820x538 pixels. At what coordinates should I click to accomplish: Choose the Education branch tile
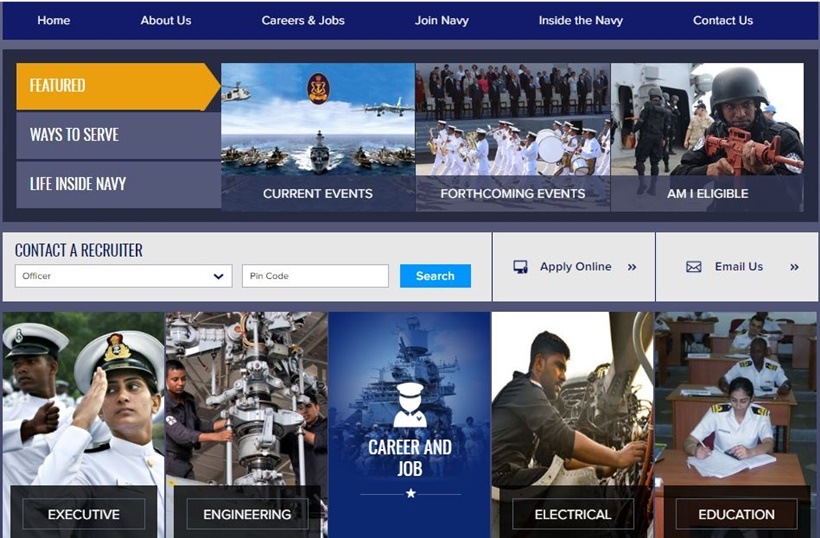click(x=736, y=514)
